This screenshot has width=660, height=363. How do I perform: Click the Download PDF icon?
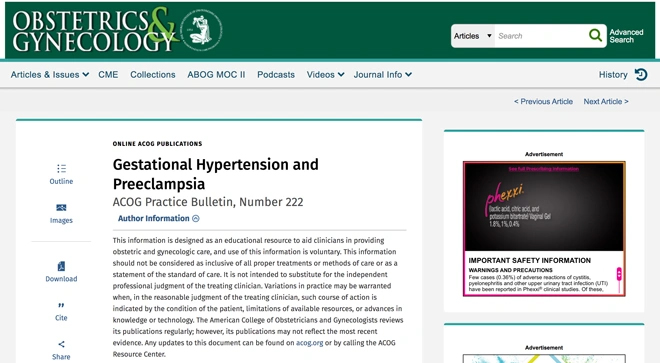(61, 266)
